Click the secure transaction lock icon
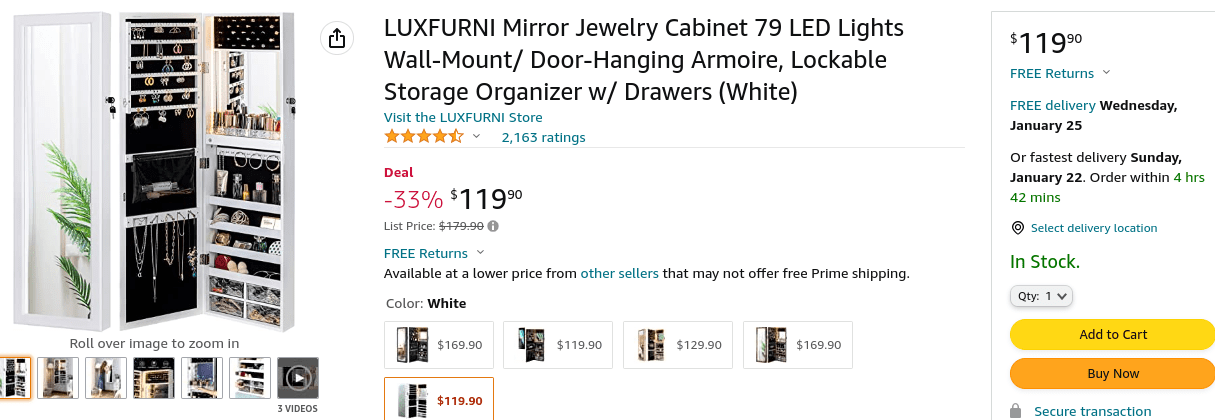Screen dimensions: 1215x420 coord(1016,410)
